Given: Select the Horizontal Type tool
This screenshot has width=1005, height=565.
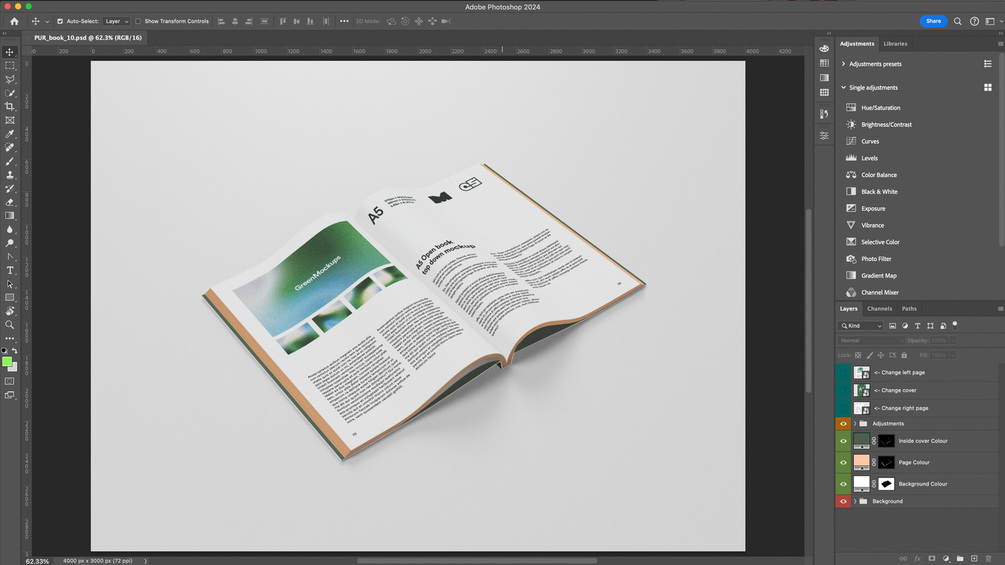Looking at the screenshot, I should pyautogui.click(x=10, y=270).
